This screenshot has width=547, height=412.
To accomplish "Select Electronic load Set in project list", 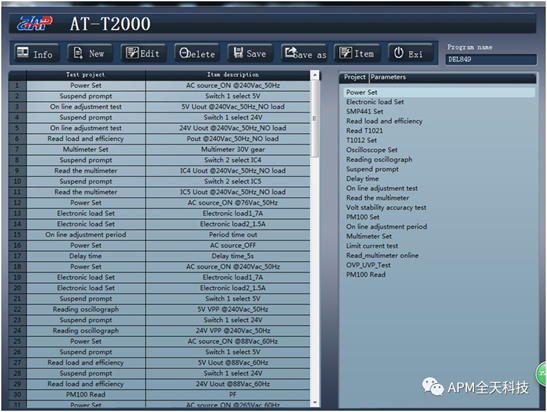I will [375, 102].
